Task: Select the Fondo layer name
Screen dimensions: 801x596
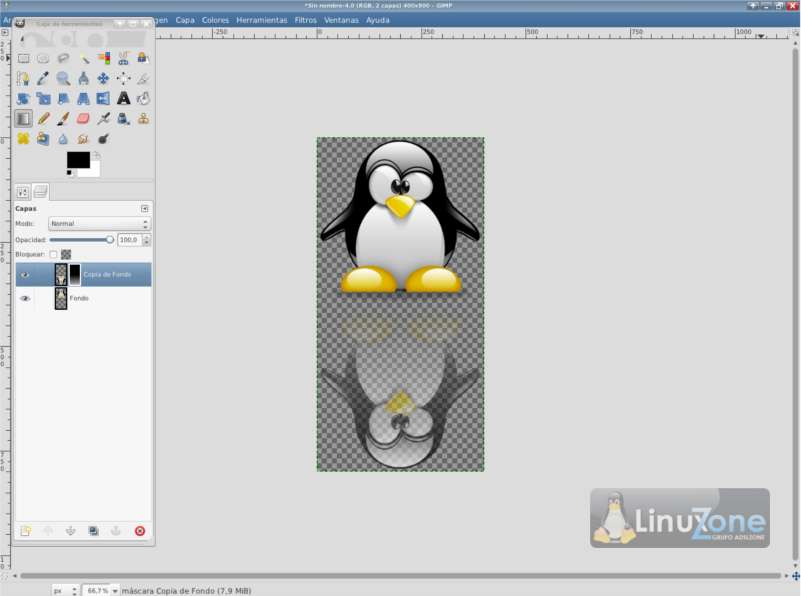Action: (79, 298)
